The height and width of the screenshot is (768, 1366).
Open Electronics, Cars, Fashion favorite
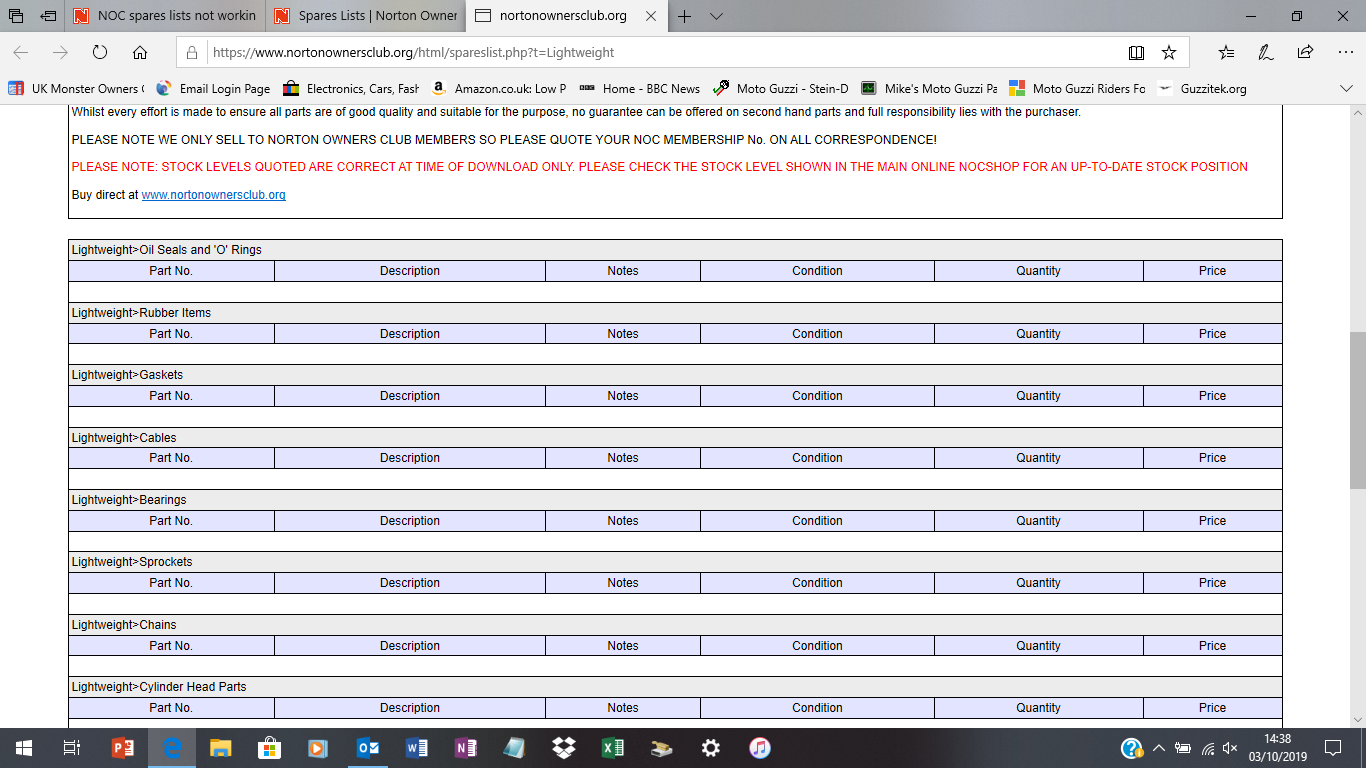(351, 88)
